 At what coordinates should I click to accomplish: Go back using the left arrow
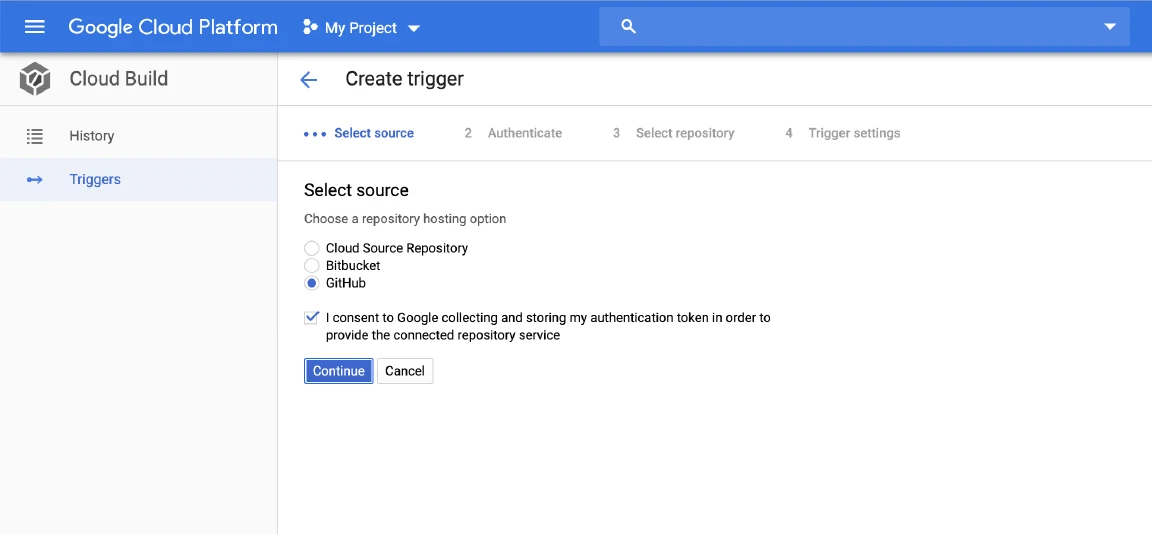pos(309,79)
